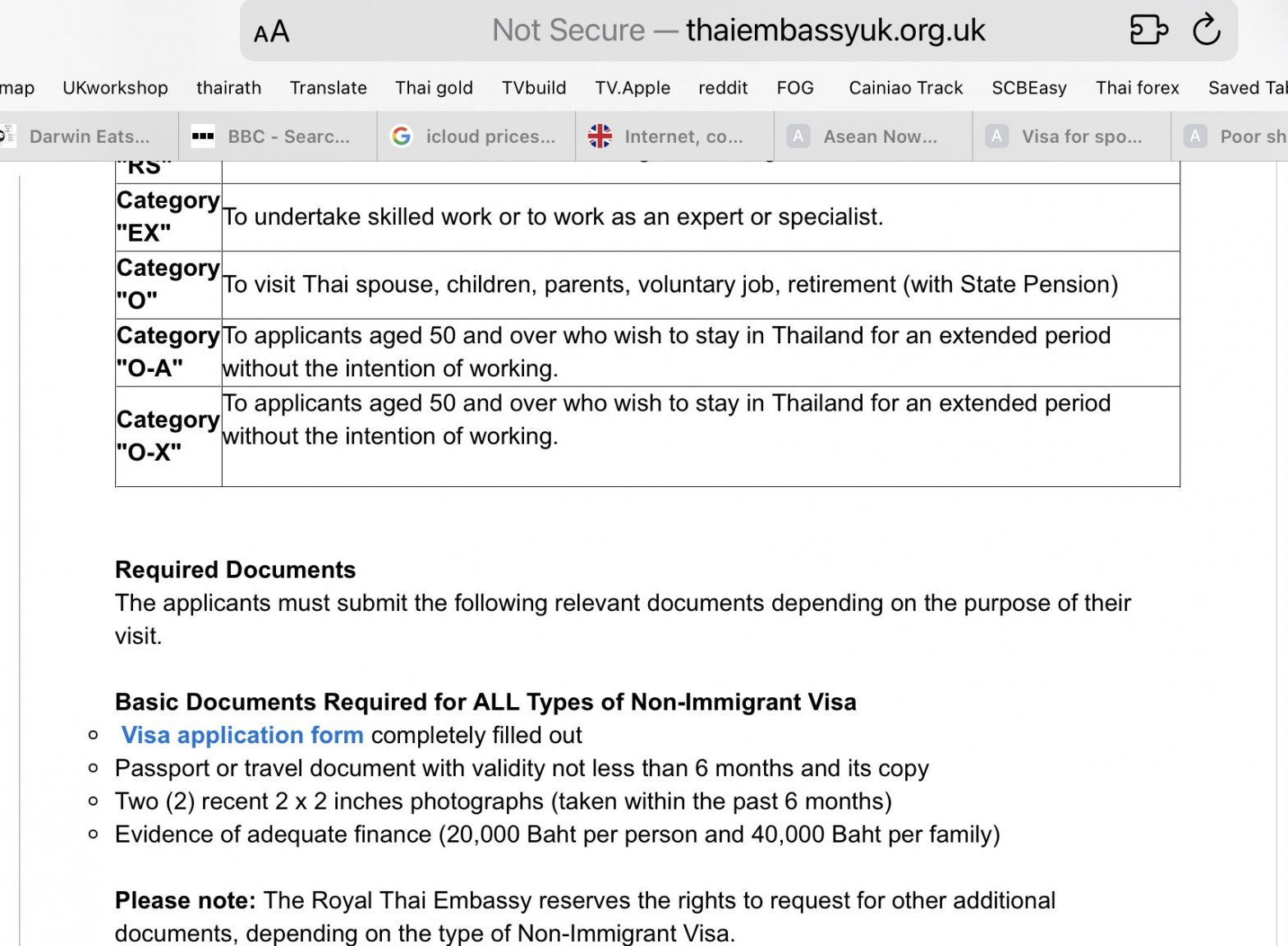1288x946 pixels.
Task: Click the address bar showing thaiembassyuk.org.uk
Action: (738, 30)
